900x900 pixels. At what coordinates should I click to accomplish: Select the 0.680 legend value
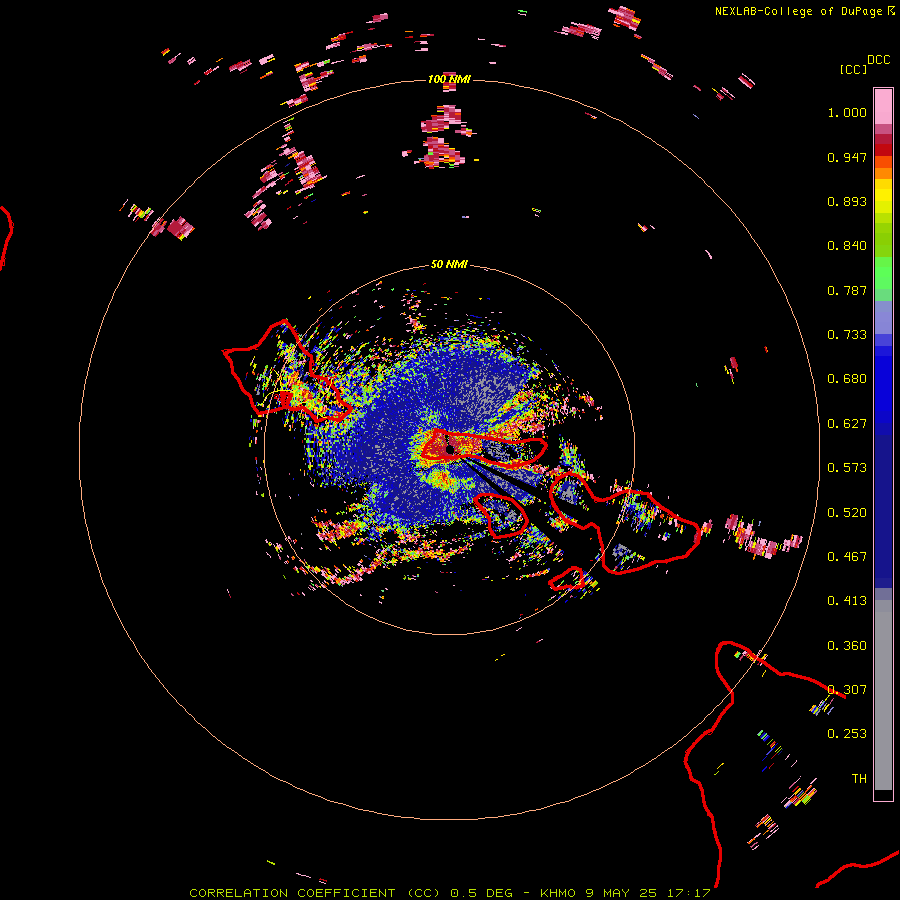tap(847, 379)
